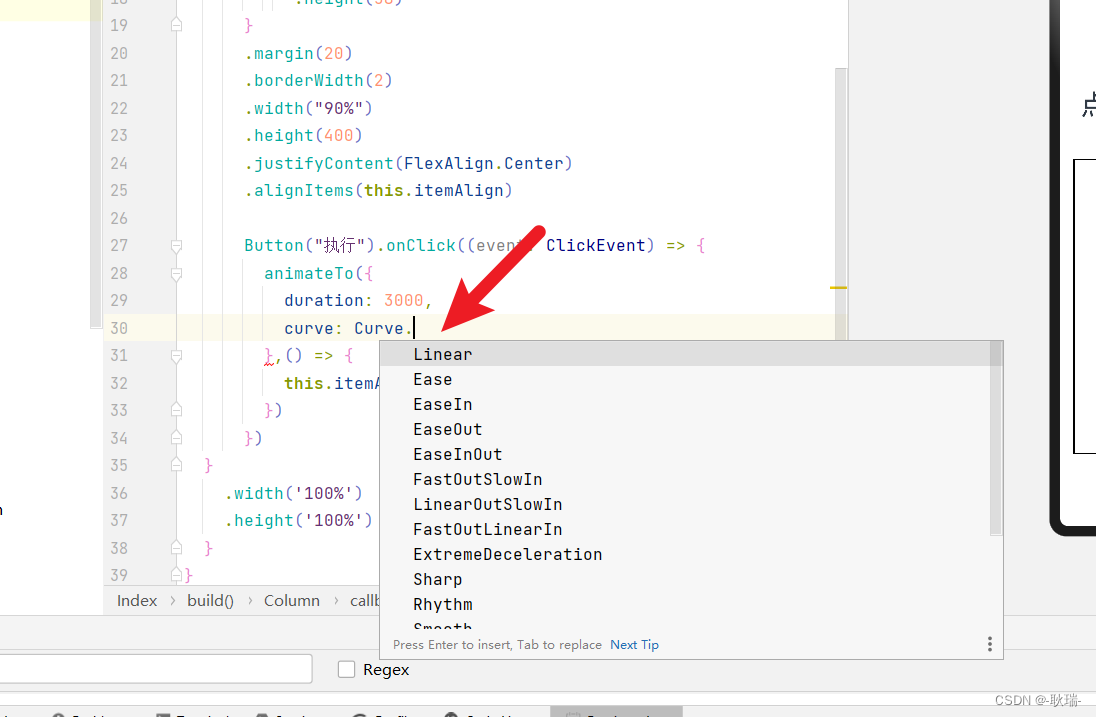The width and height of the screenshot is (1096, 717).
Task: Click fold end marker at line 39
Action: [176, 575]
